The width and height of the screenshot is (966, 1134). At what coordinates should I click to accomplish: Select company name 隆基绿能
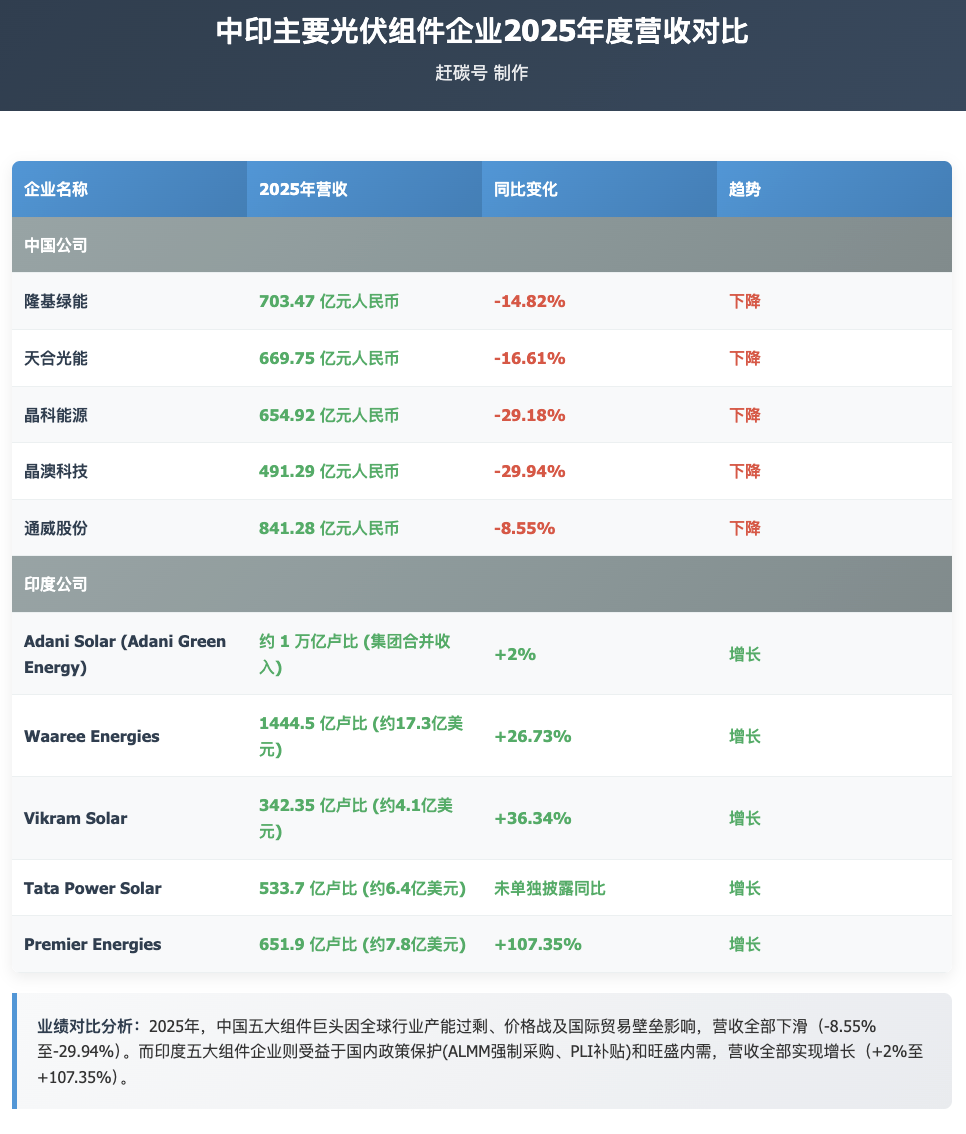click(56, 302)
